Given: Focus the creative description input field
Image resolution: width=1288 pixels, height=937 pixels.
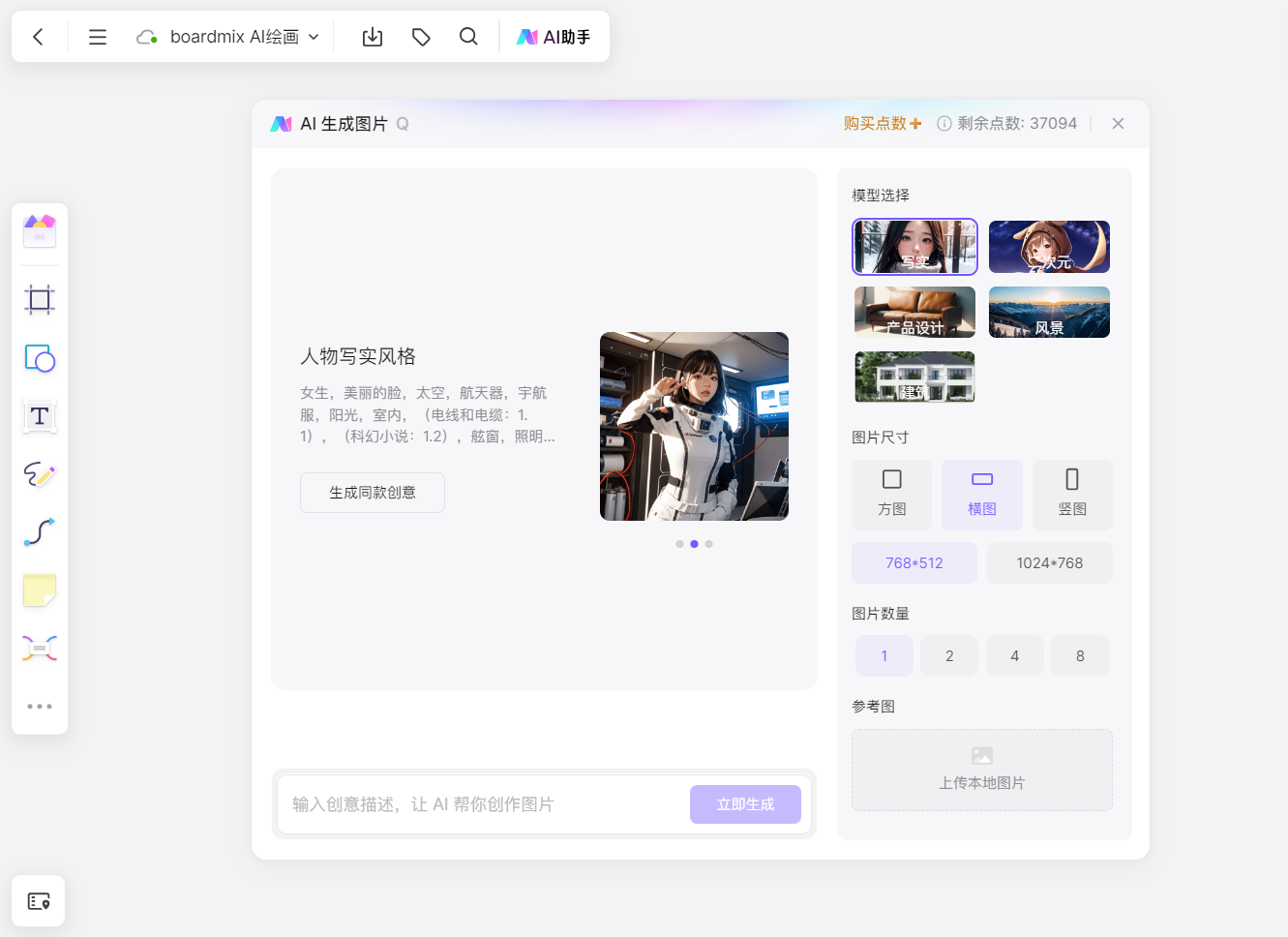Looking at the screenshot, I should coord(483,804).
